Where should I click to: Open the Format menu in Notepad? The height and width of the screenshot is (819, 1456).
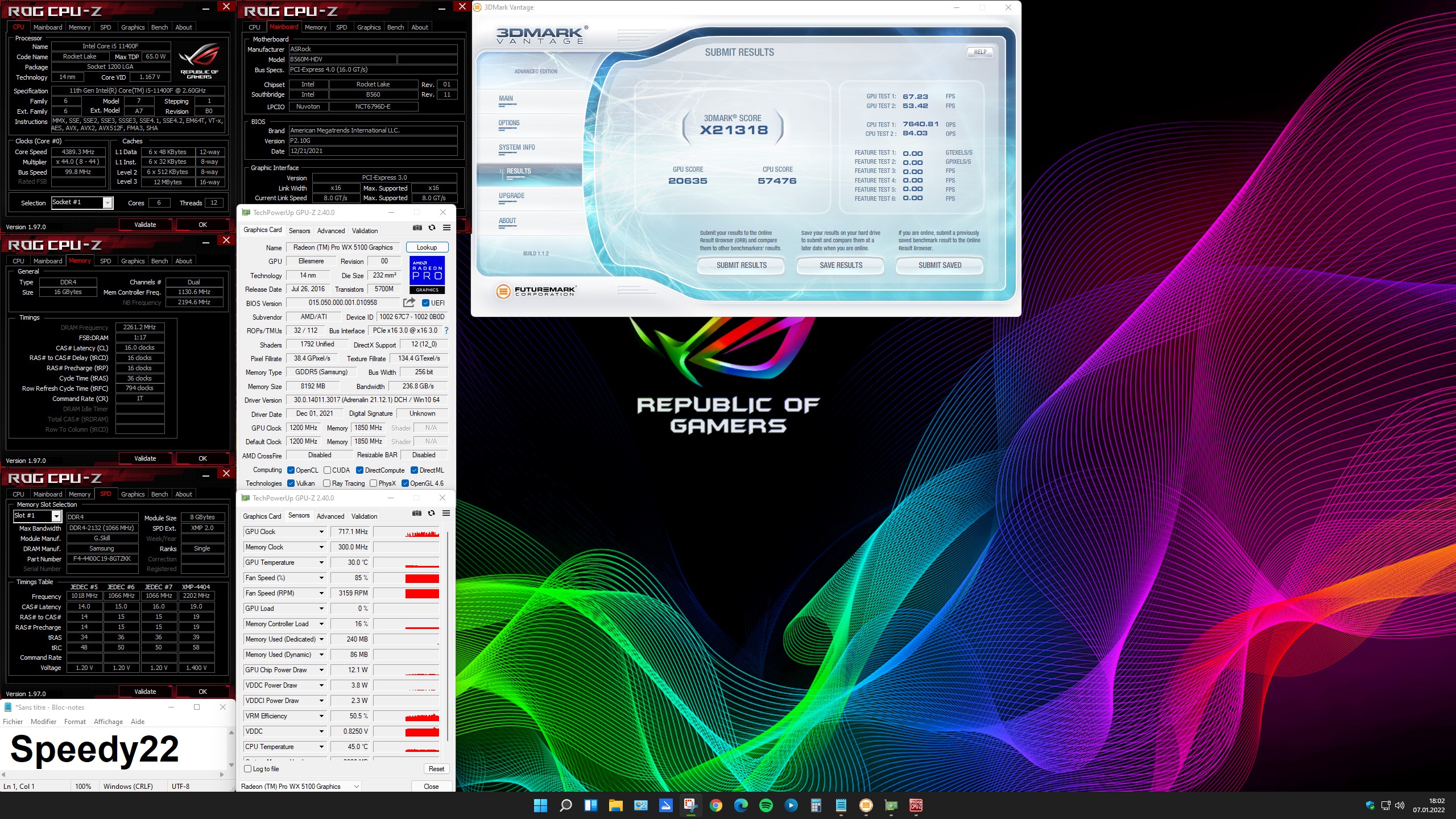pyautogui.click(x=75, y=722)
